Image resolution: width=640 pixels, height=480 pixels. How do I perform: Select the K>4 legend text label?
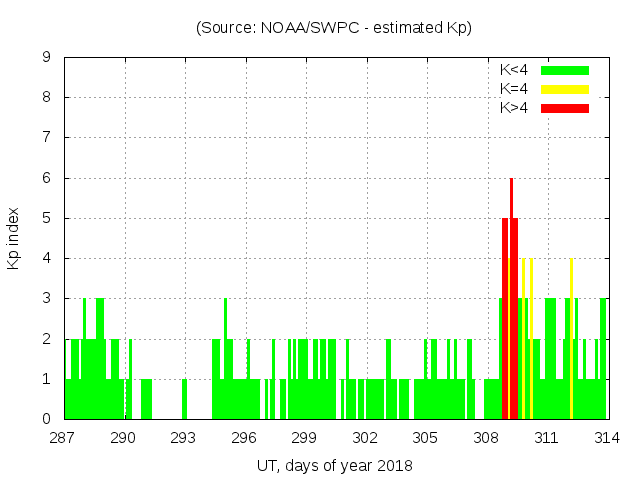514,107
